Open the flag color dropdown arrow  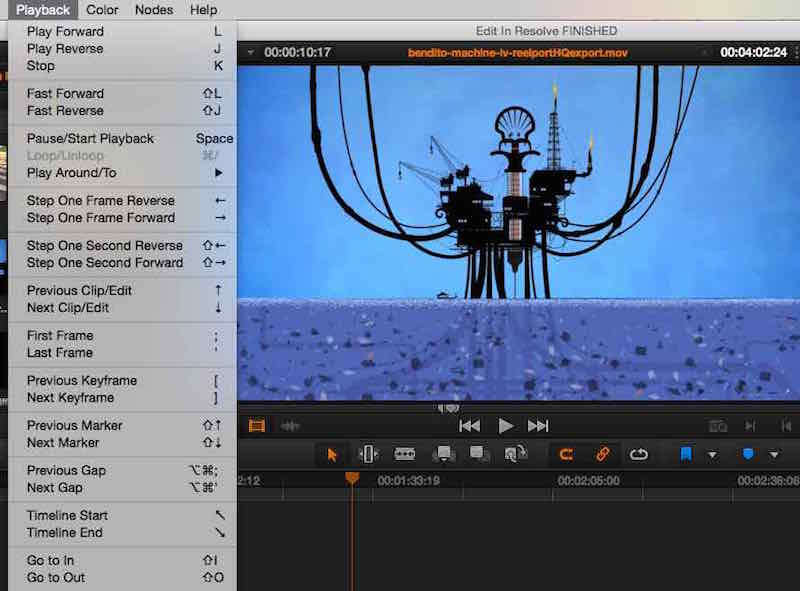(712, 454)
